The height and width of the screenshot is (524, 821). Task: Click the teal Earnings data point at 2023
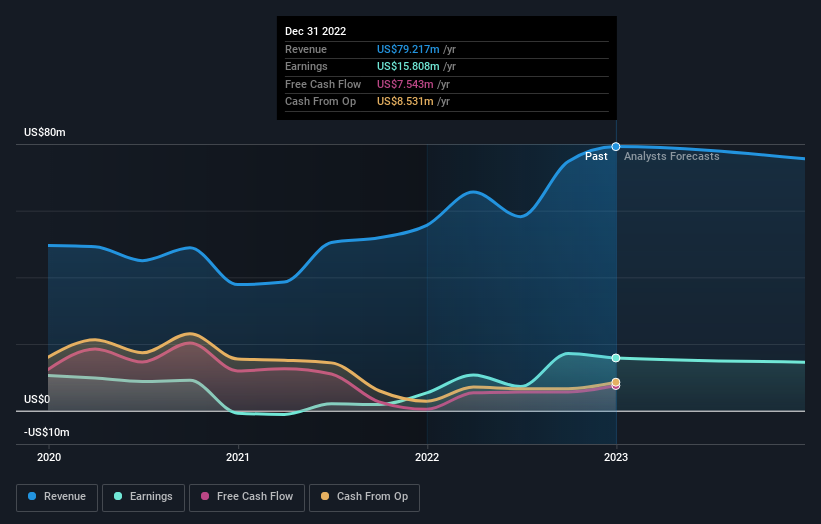point(616,358)
